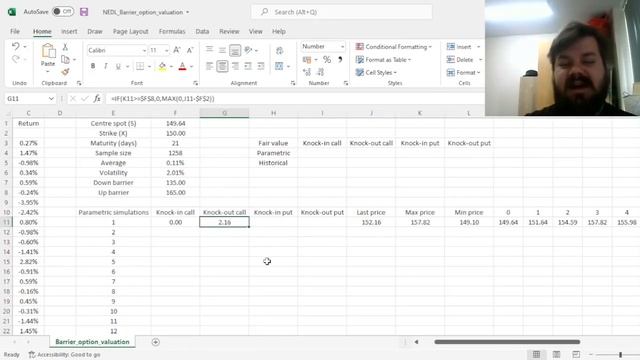
Task: Click the horizontal scrollbar thumb
Action: coord(507,342)
